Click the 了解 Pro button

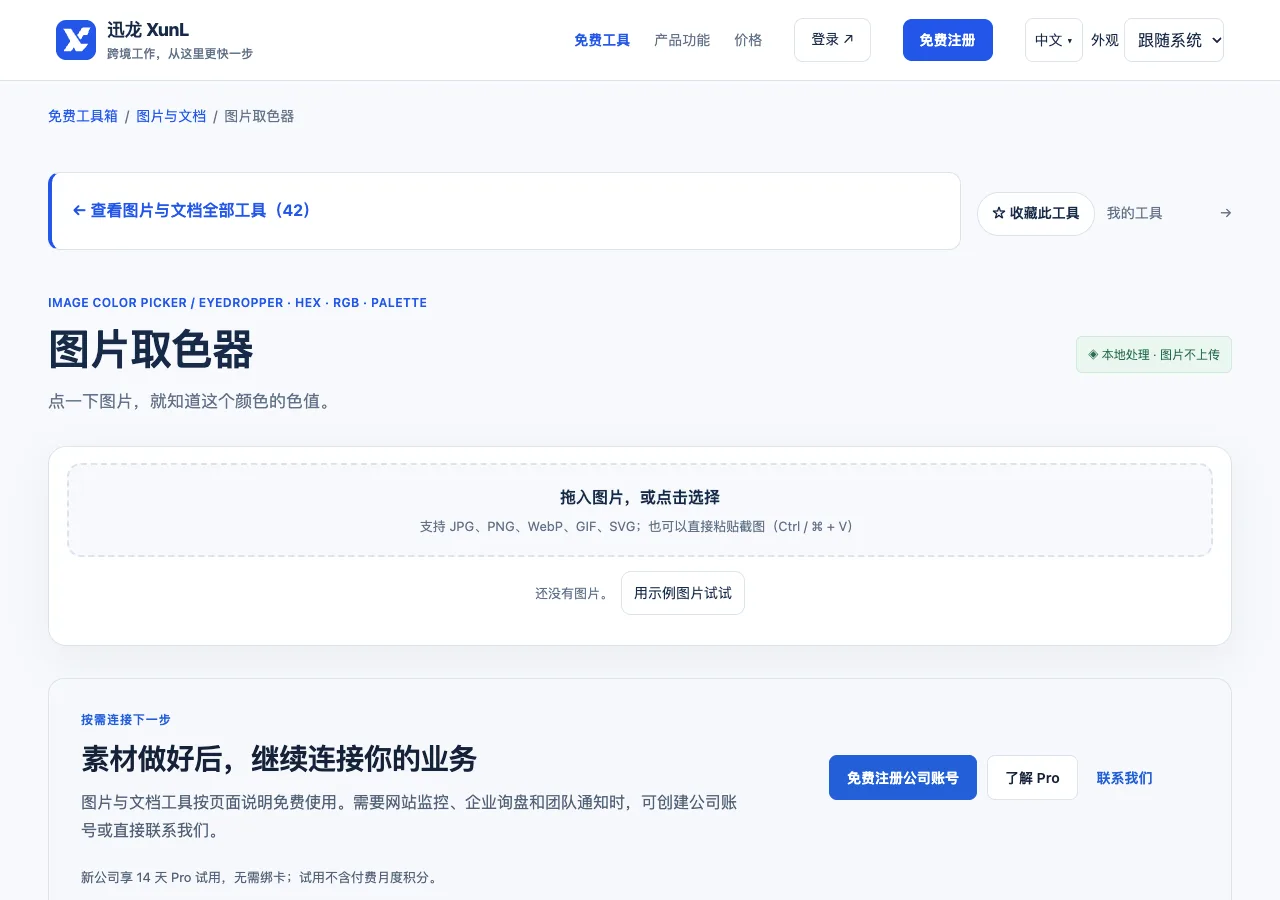1032,778
